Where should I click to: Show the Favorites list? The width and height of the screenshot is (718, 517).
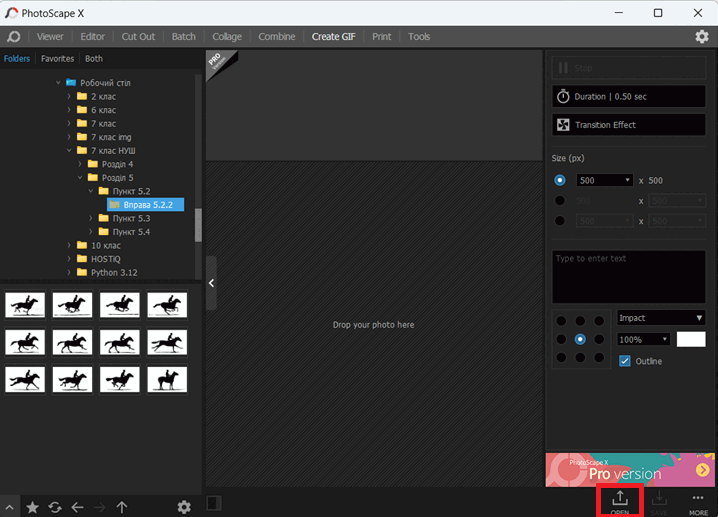coord(57,59)
